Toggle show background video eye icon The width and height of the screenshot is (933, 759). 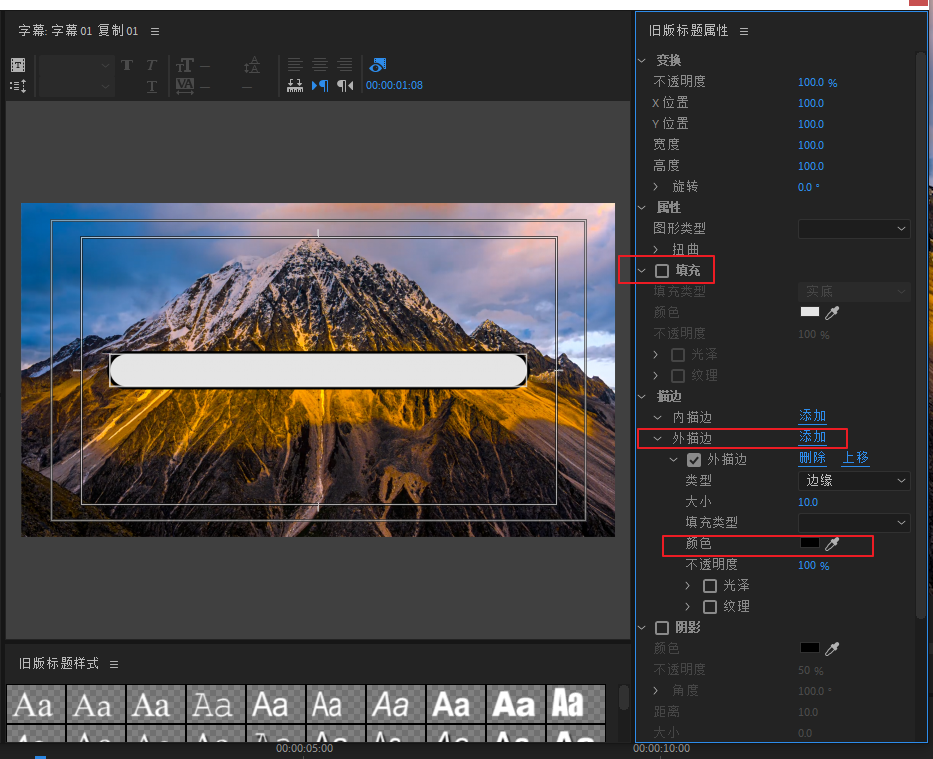(377, 65)
